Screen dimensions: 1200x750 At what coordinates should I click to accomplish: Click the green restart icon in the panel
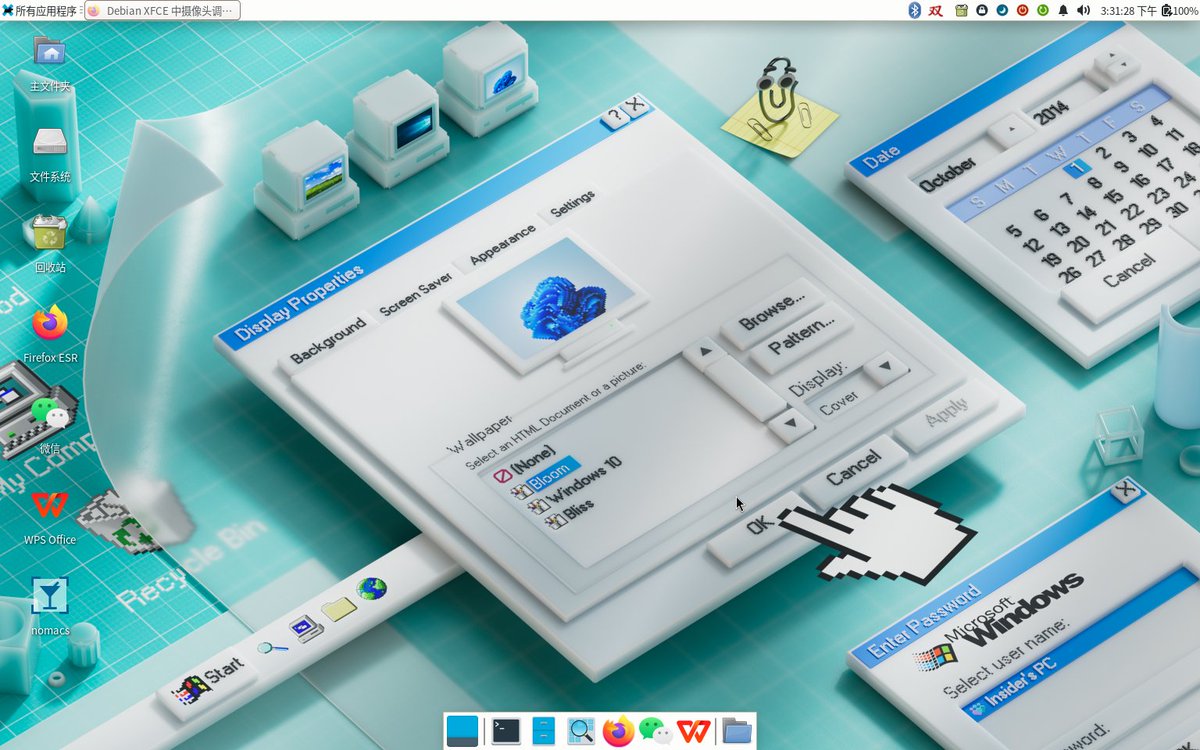tap(1042, 10)
